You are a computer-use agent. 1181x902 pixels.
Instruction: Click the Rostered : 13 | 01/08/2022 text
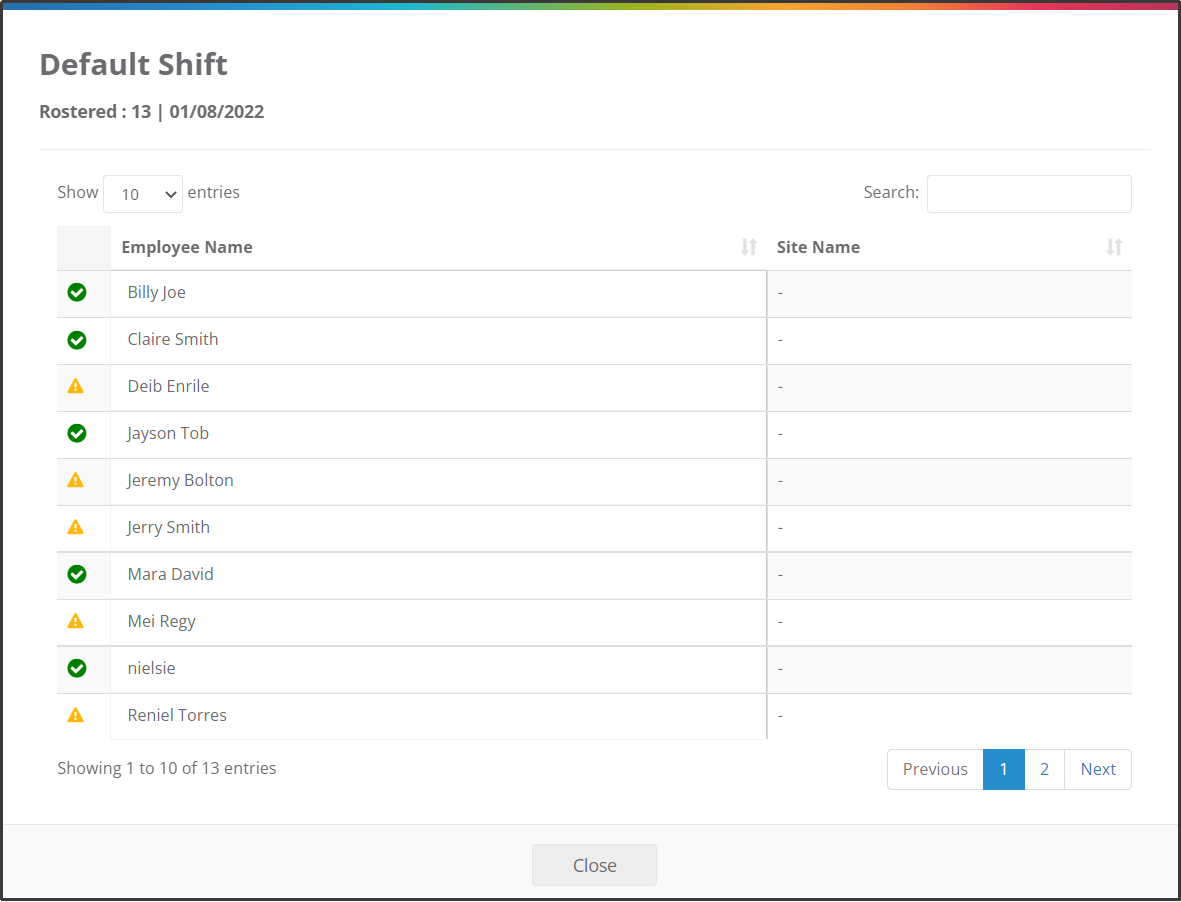(151, 112)
